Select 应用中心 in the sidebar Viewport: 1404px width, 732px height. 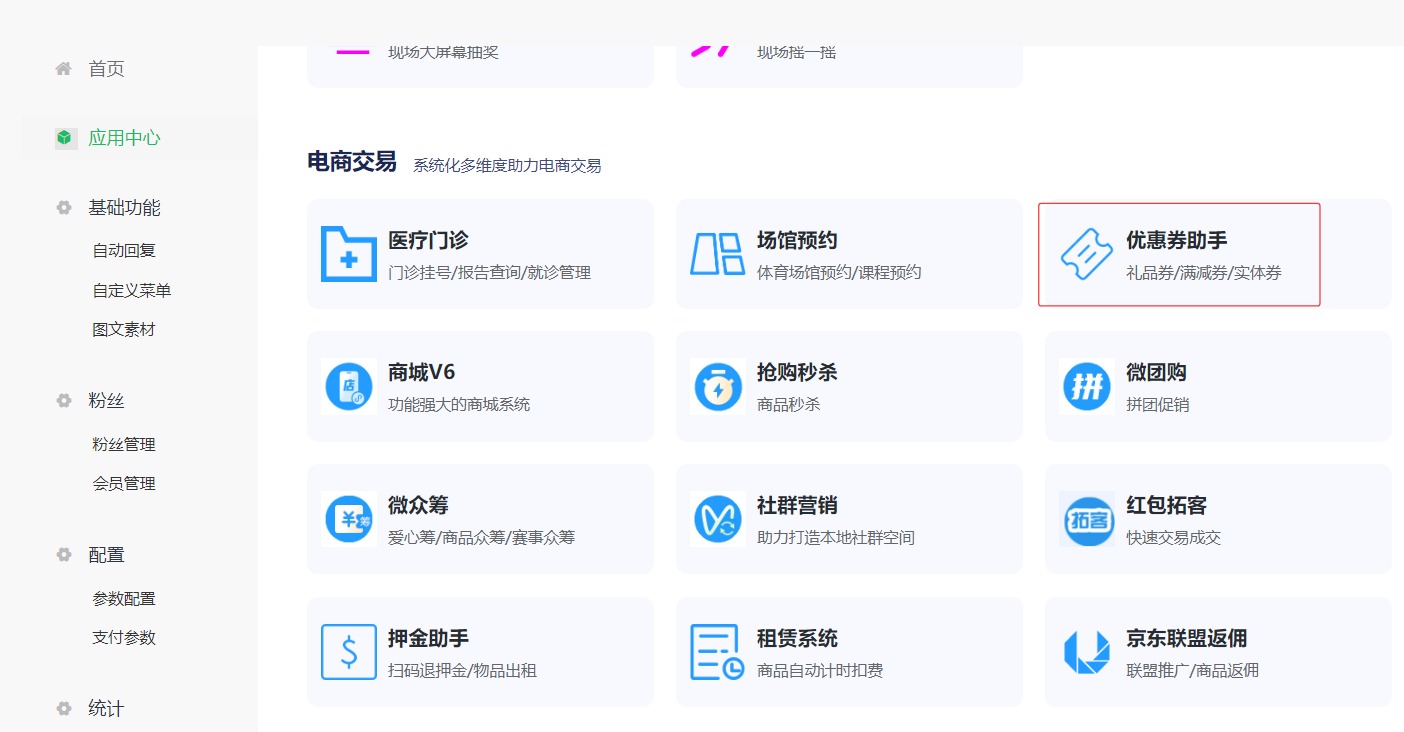(x=124, y=138)
